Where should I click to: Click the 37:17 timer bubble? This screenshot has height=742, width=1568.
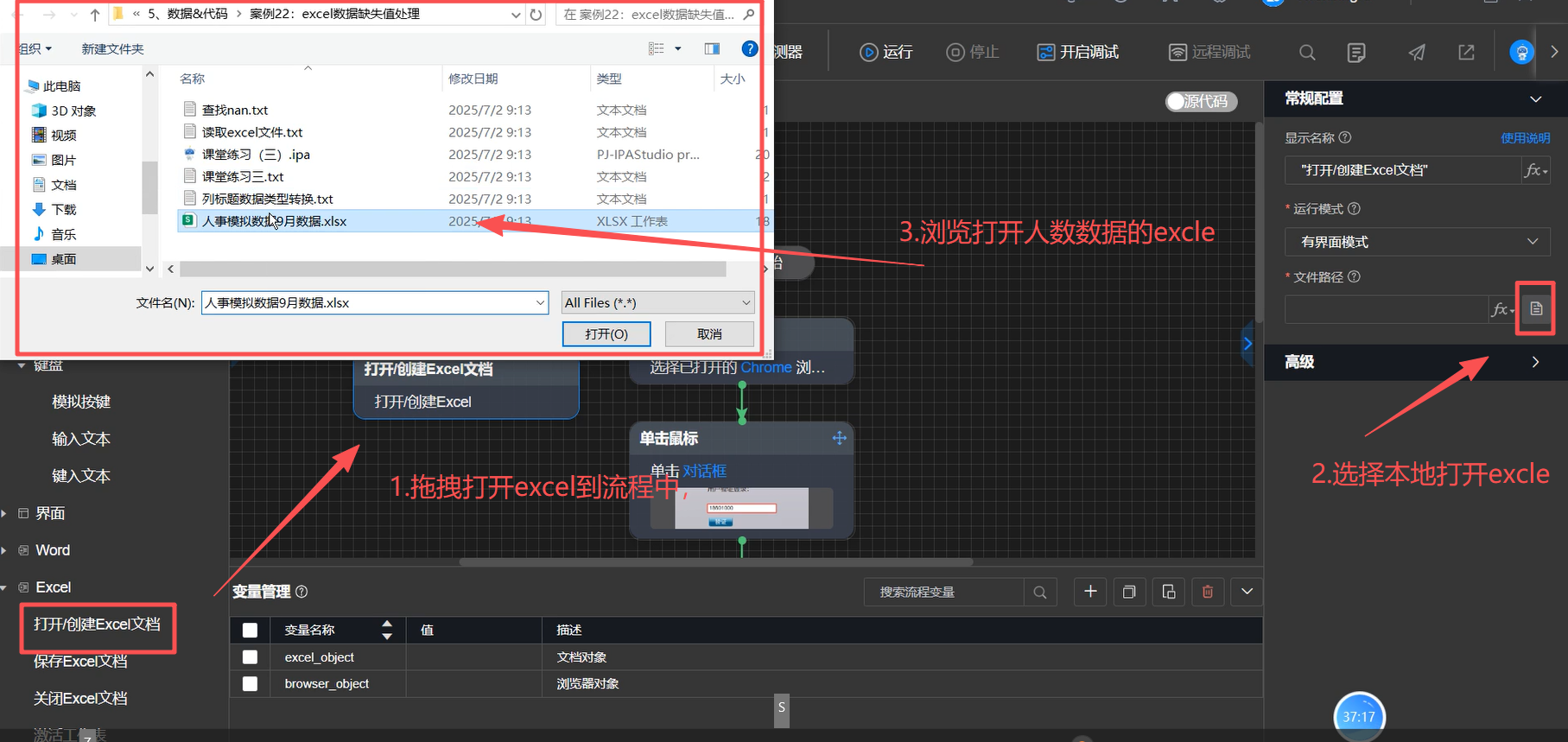click(x=1359, y=717)
